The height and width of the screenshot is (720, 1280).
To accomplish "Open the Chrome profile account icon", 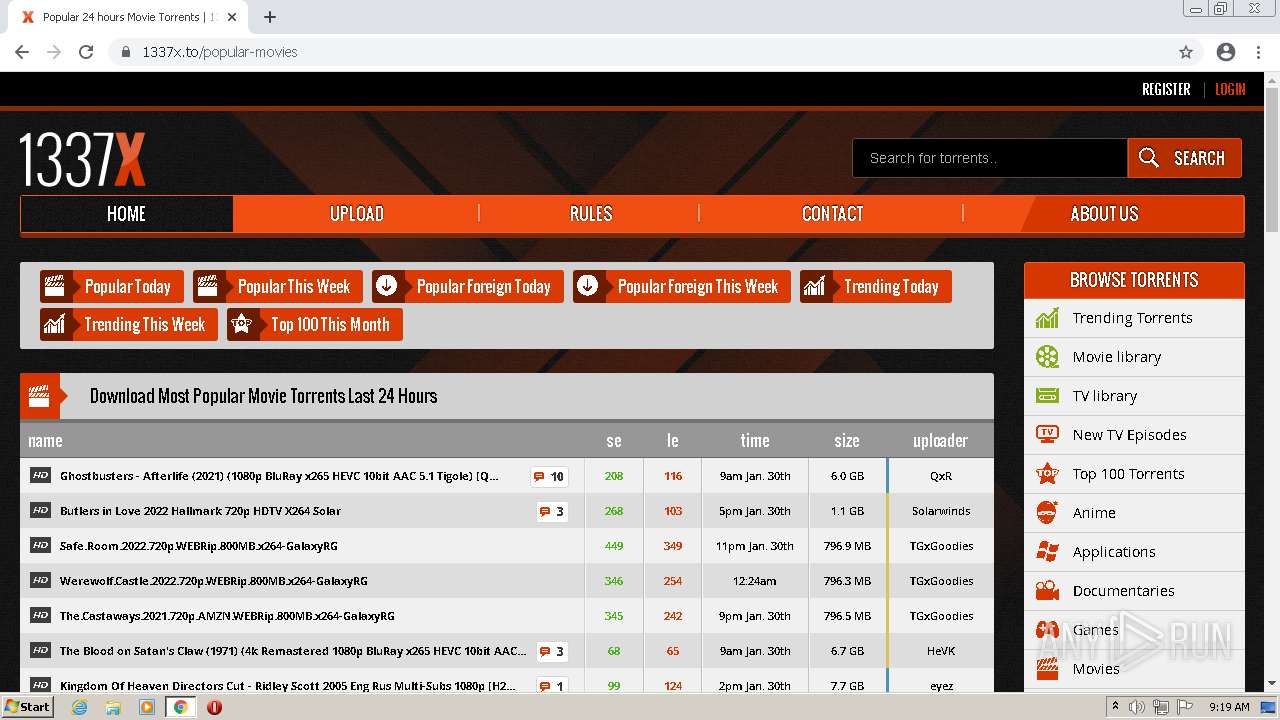I will [x=1226, y=52].
